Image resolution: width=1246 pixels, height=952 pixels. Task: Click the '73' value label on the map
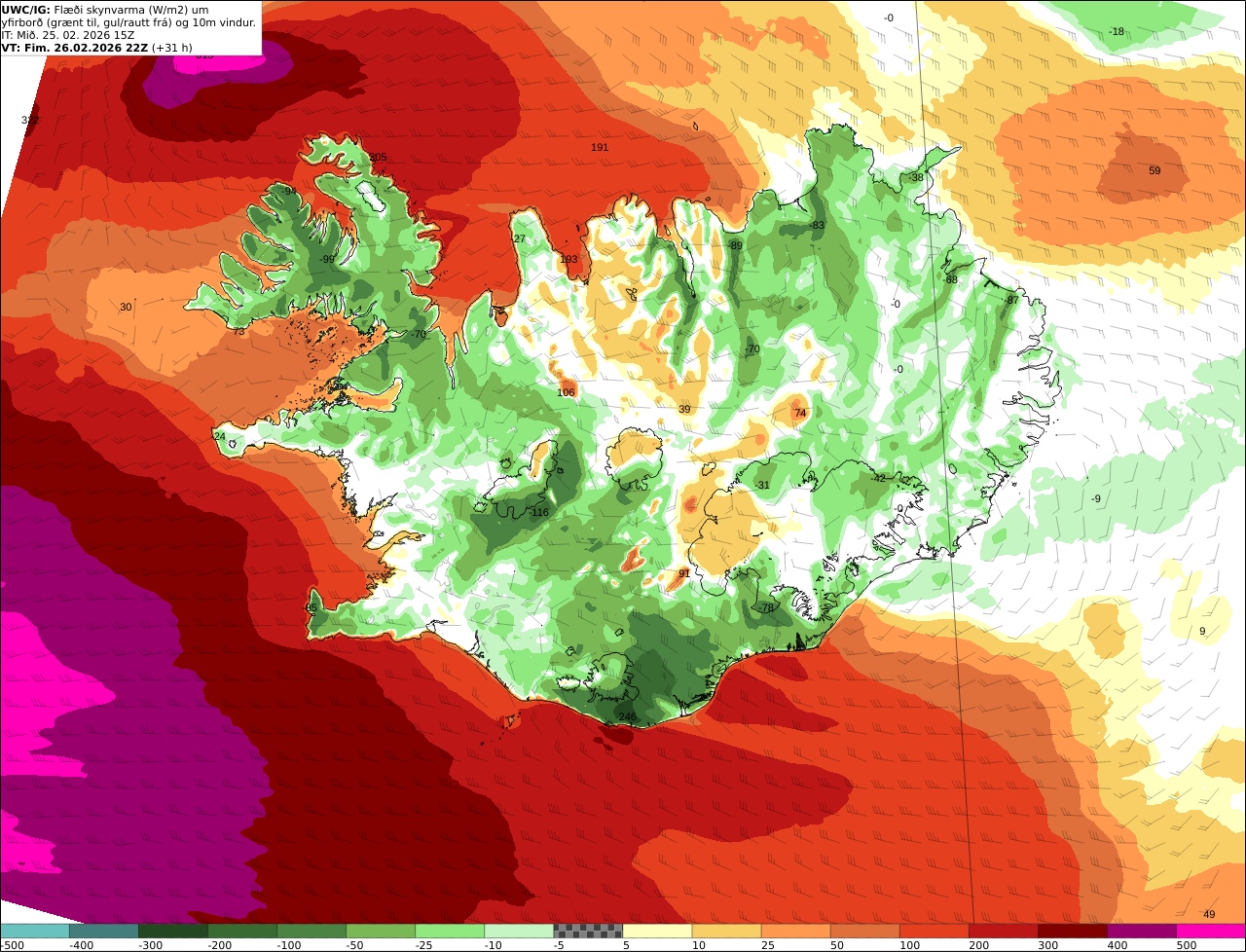coord(239,331)
